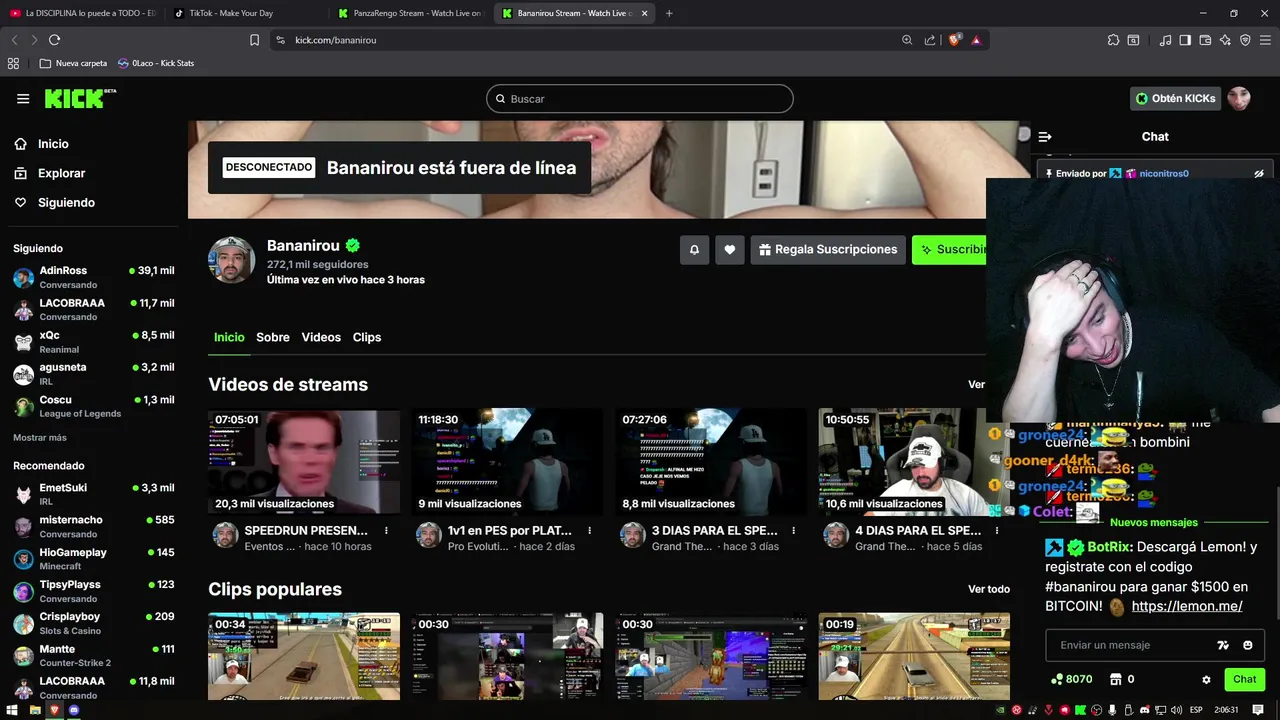This screenshot has height=720, width=1280.
Task: Open the 0Laco - Kick Stats bookmark
Action: [x=156, y=63]
